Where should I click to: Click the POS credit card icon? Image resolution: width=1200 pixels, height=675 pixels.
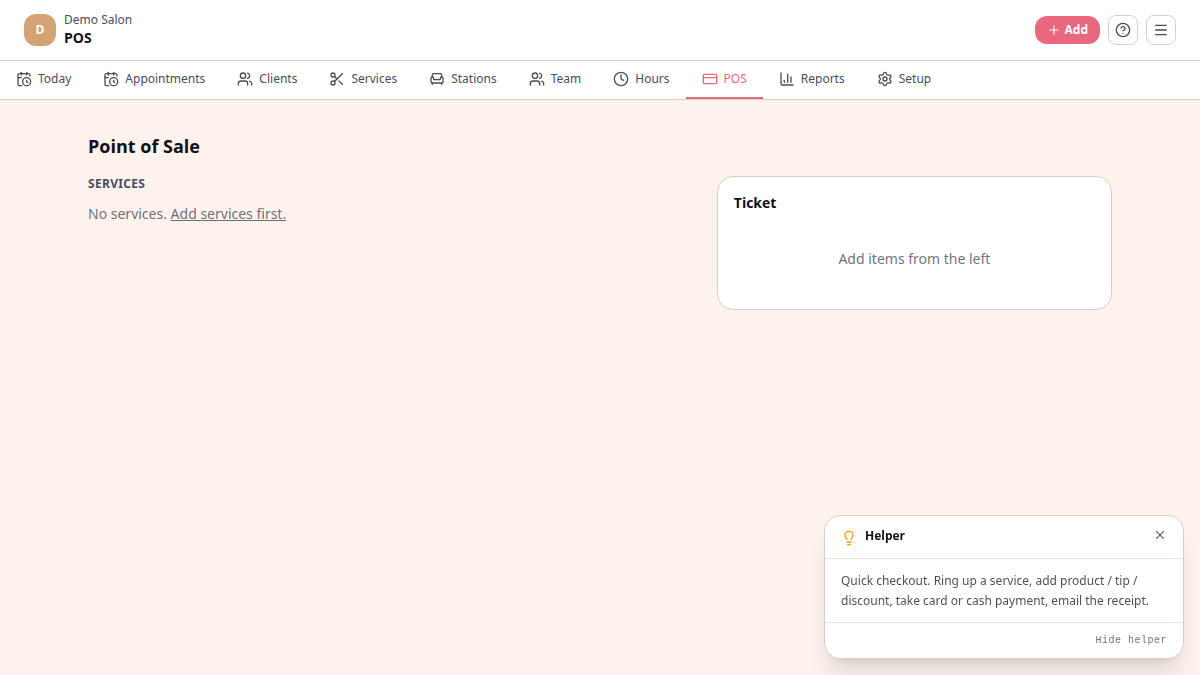click(x=710, y=79)
